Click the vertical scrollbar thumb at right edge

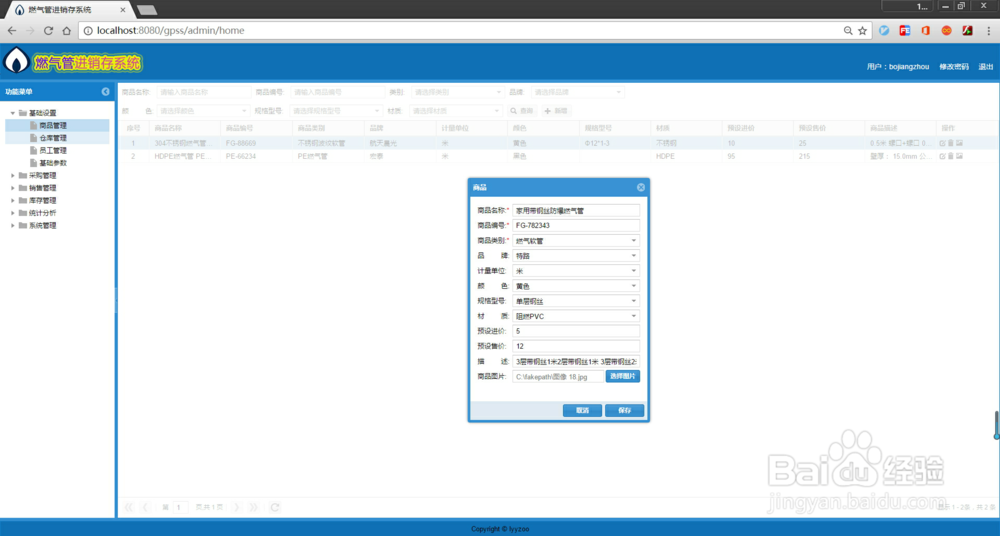(x=996, y=425)
